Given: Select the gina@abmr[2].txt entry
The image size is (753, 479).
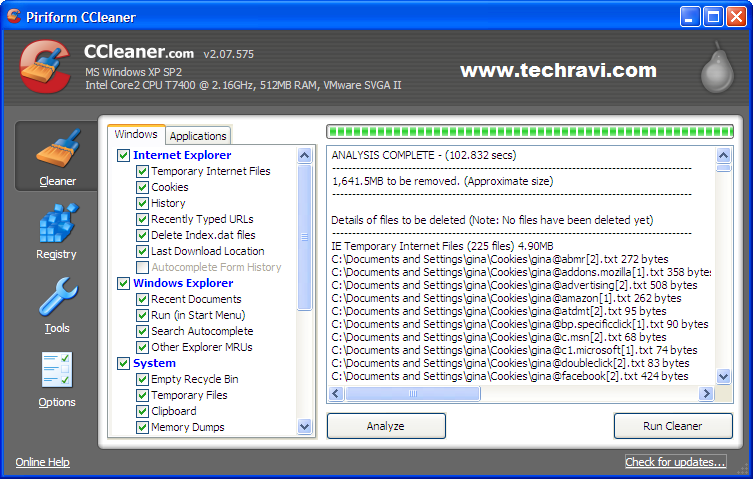Looking at the screenshot, I should tap(500, 259).
